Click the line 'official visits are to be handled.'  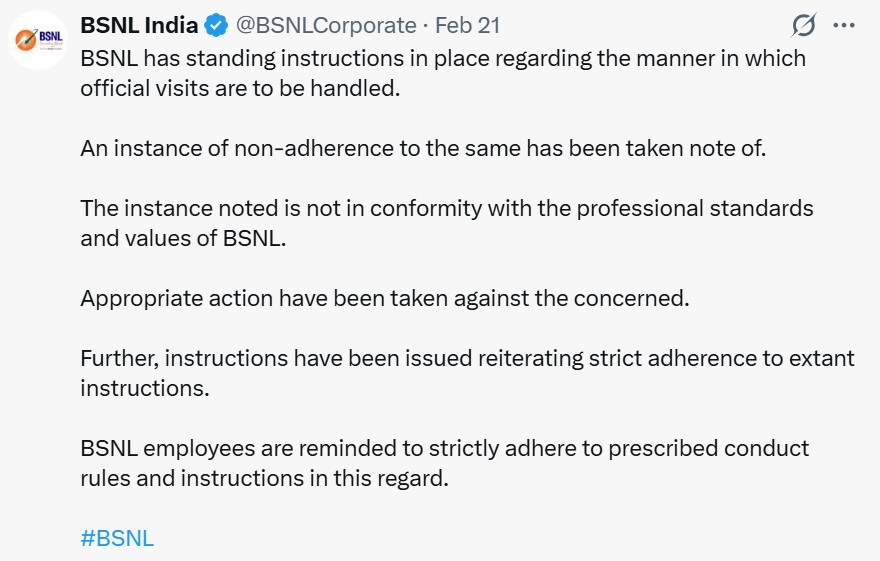pos(240,88)
